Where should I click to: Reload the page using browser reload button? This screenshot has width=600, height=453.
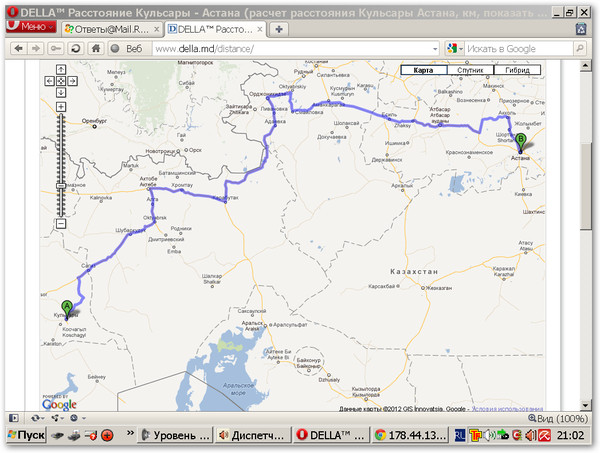coord(77,48)
